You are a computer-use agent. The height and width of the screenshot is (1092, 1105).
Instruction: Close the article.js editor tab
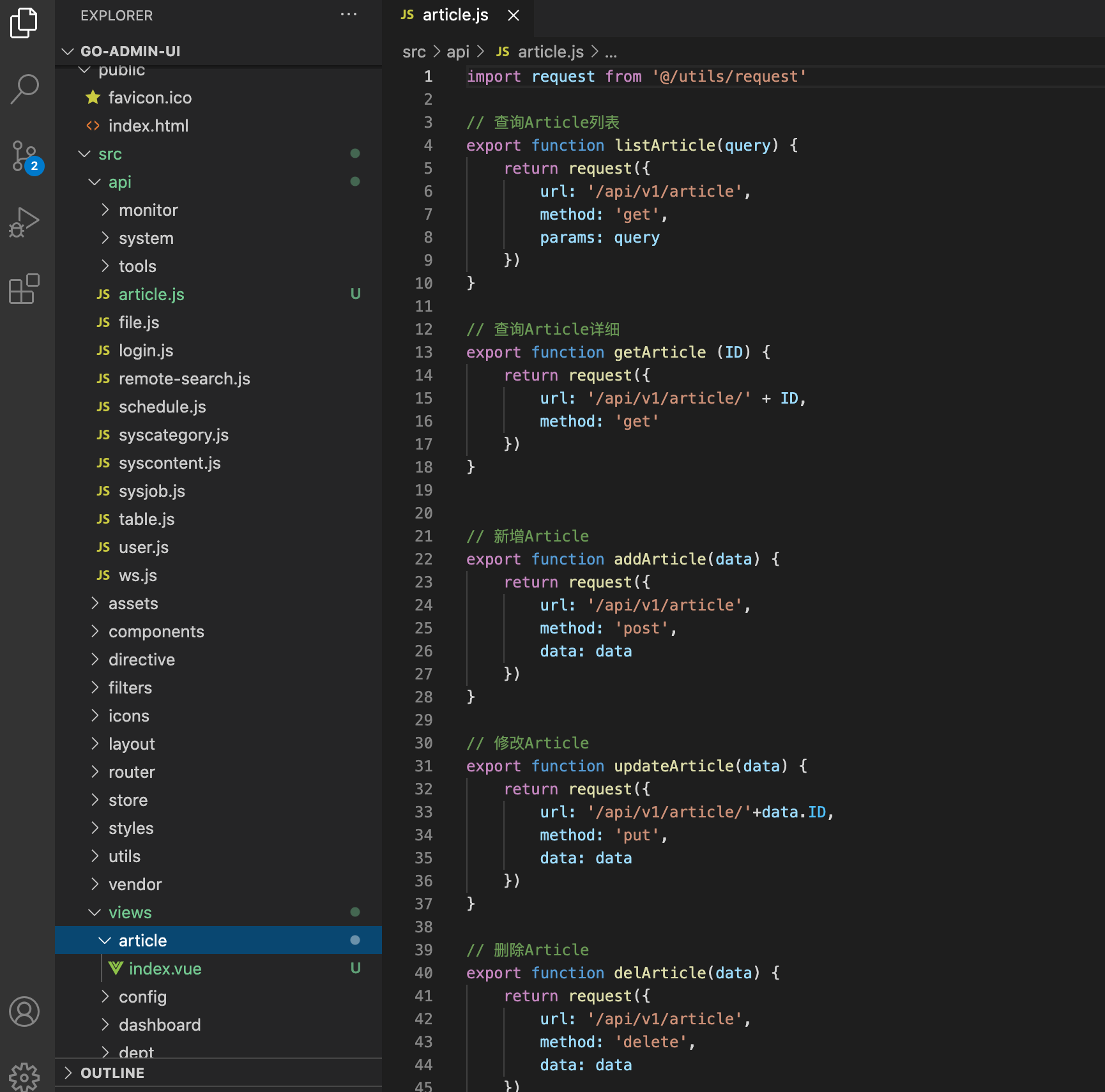(514, 15)
